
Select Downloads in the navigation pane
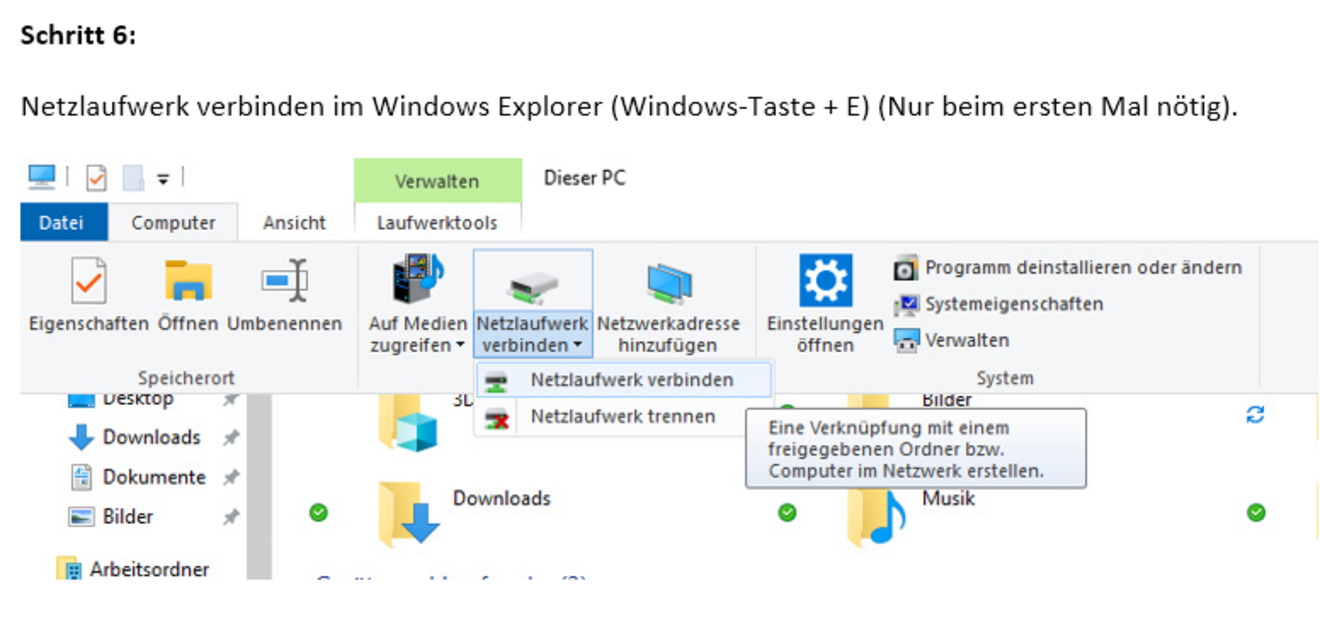click(x=151, y=438)
